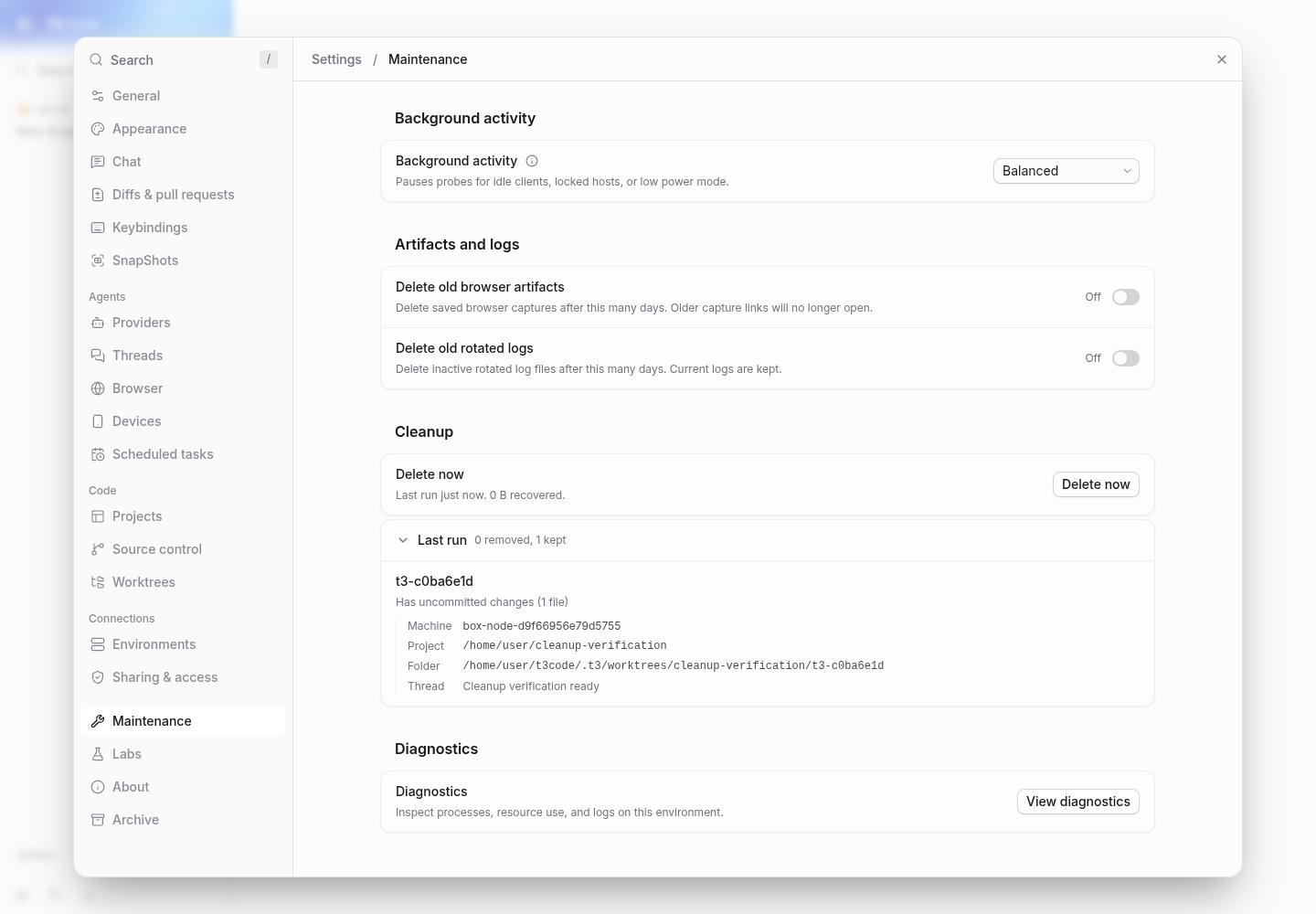The image size is (1316, 914).
Task: Toggle Delete old browser artifacts switch
Action: click(x=1126, y=297)
